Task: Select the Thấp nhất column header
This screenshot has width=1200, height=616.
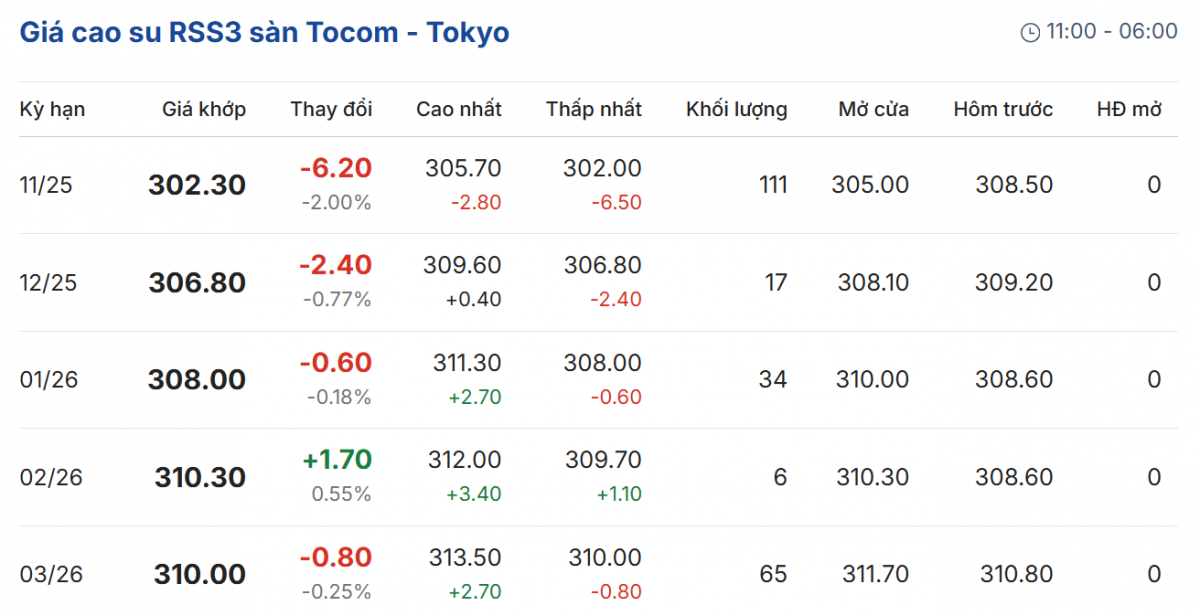Action: click(594, 109)
